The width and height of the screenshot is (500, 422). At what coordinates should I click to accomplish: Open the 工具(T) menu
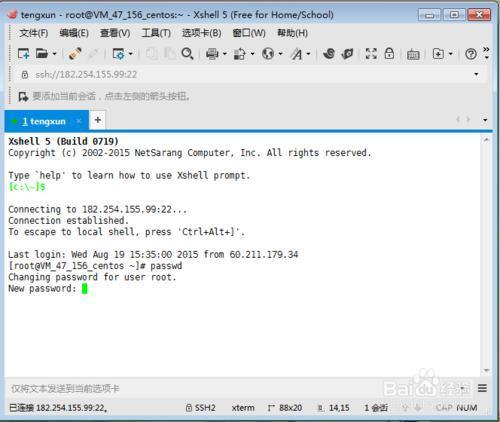tap(156, 33)
